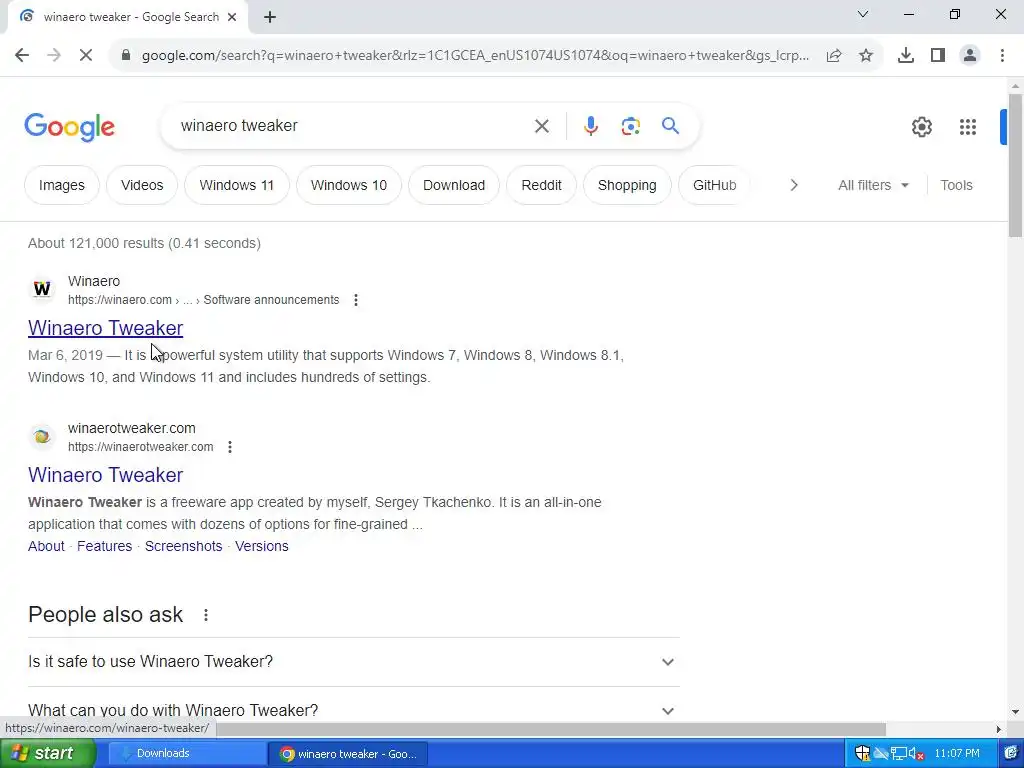The image size is (1024, 768).
Task: Open more options for winaero.com result
Action: 355,300
